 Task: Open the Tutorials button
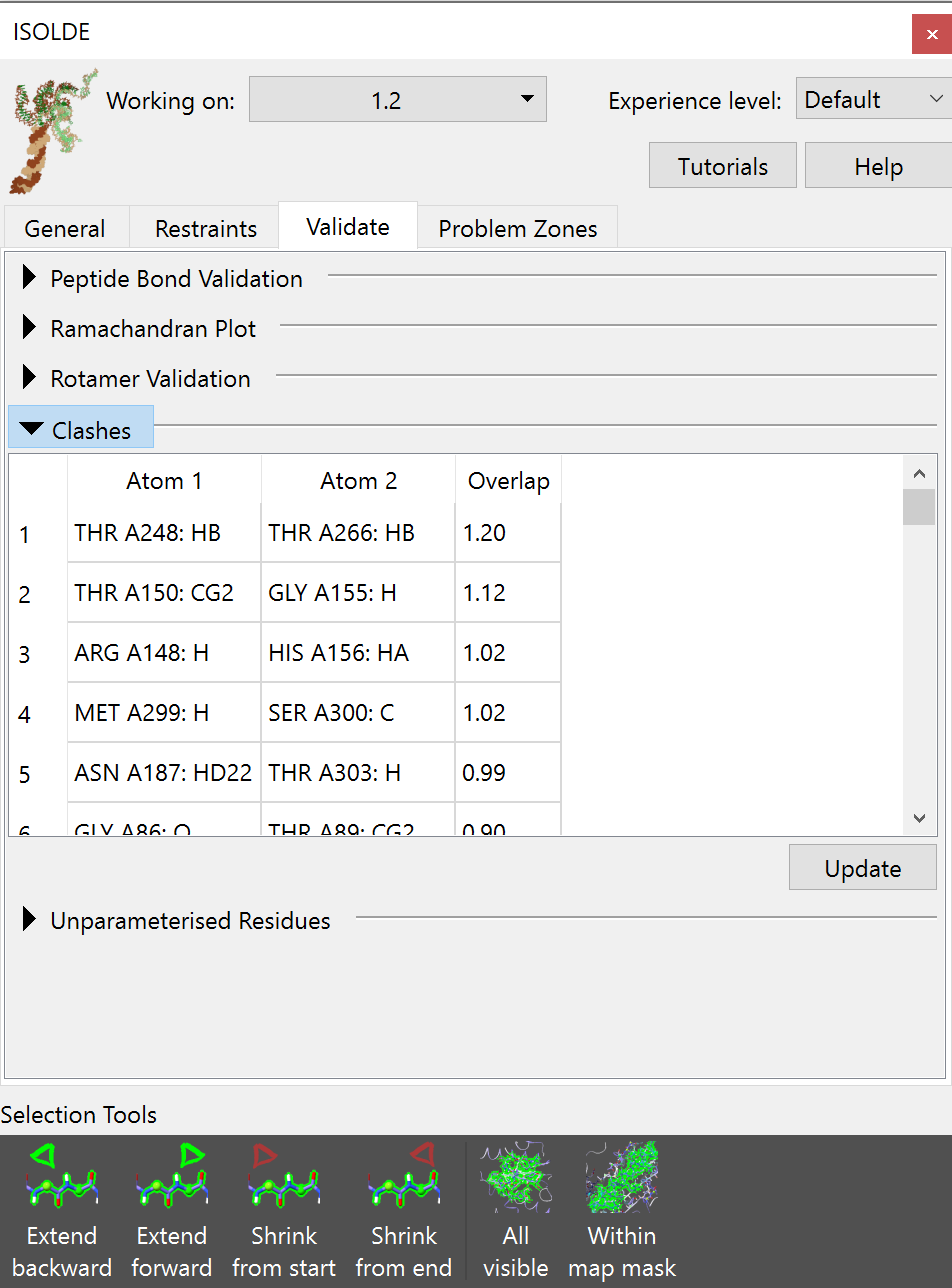click(x=723, y=165)
